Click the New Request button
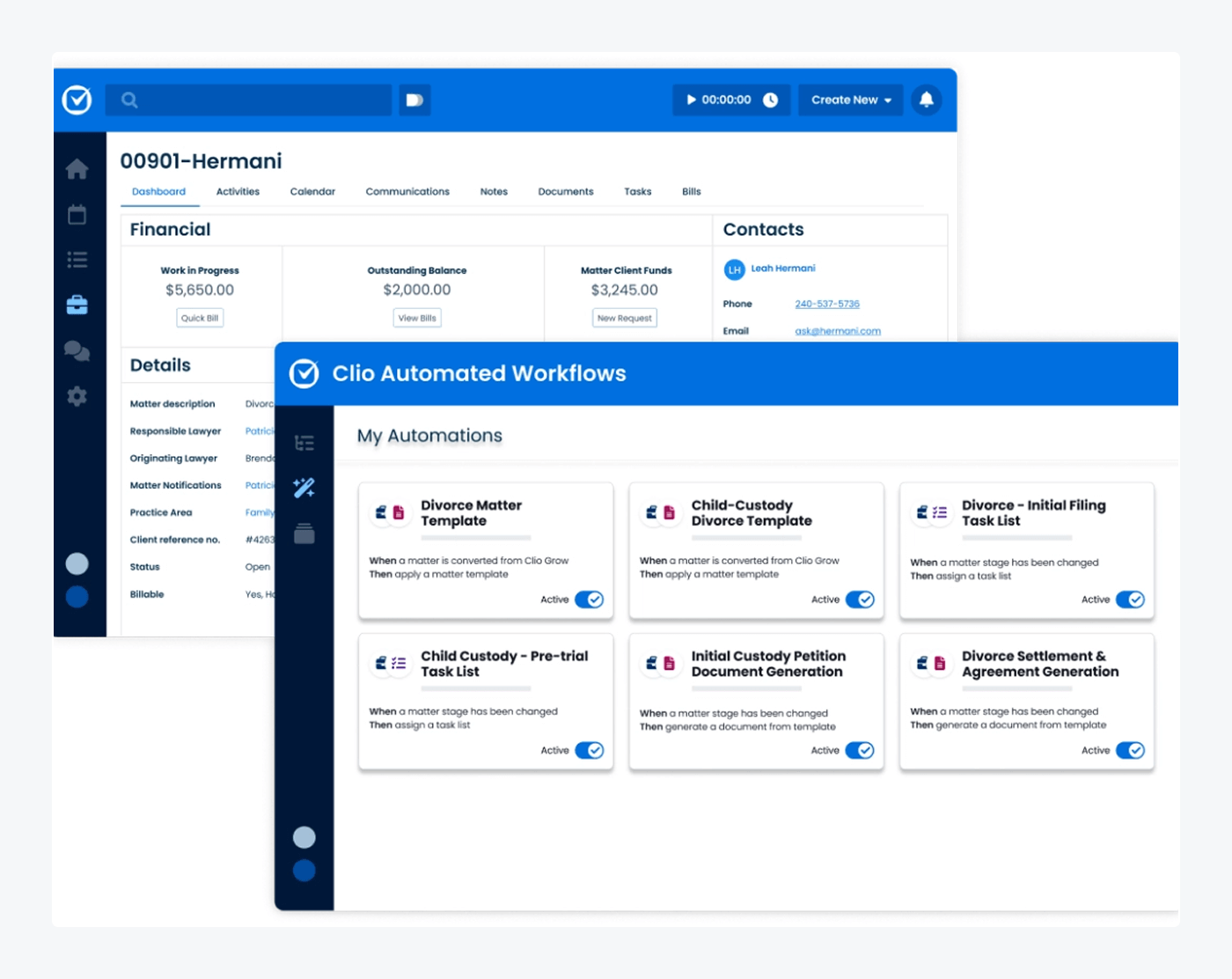The width and height of the screenshot is (1232, 979). click(x=625, y=318)
